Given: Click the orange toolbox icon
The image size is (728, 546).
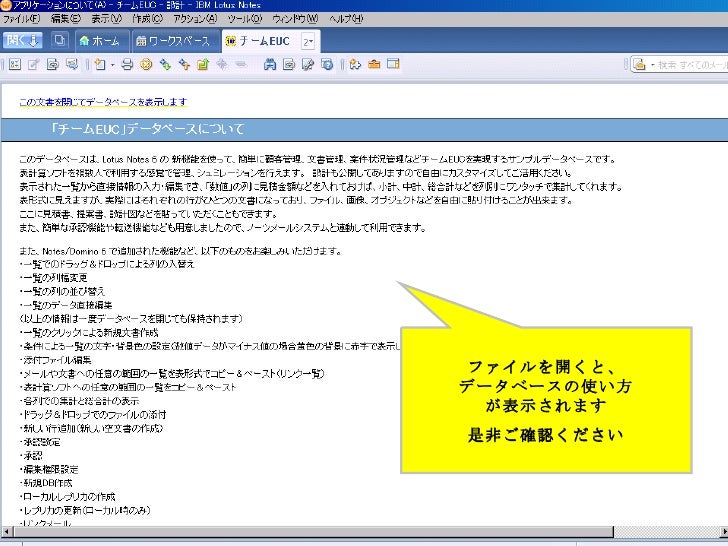Looking at the screenshot, I should click(x=374, y=65).
